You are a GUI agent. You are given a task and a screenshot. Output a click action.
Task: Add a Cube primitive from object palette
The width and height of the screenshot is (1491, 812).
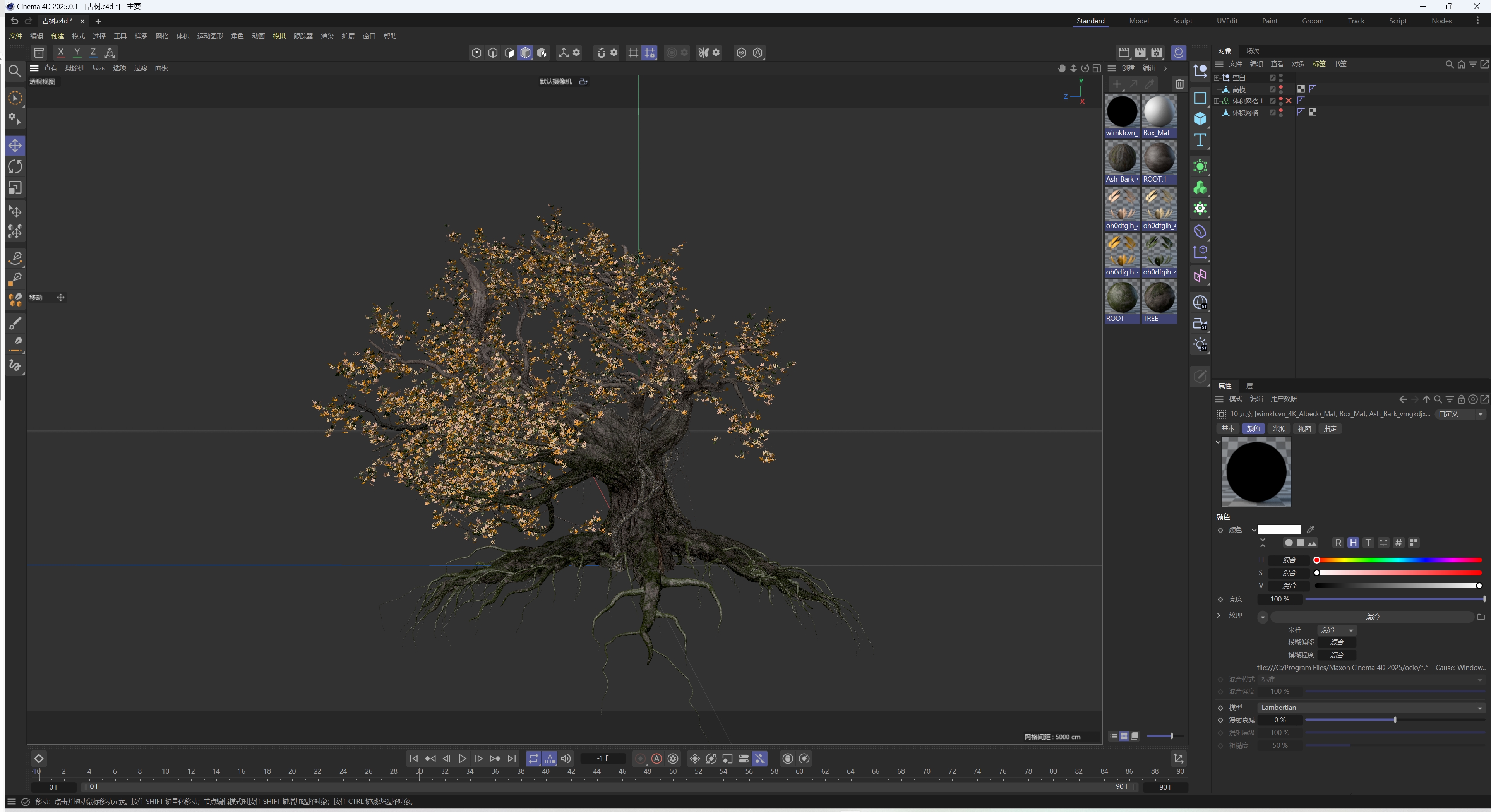coord(1200,119)
